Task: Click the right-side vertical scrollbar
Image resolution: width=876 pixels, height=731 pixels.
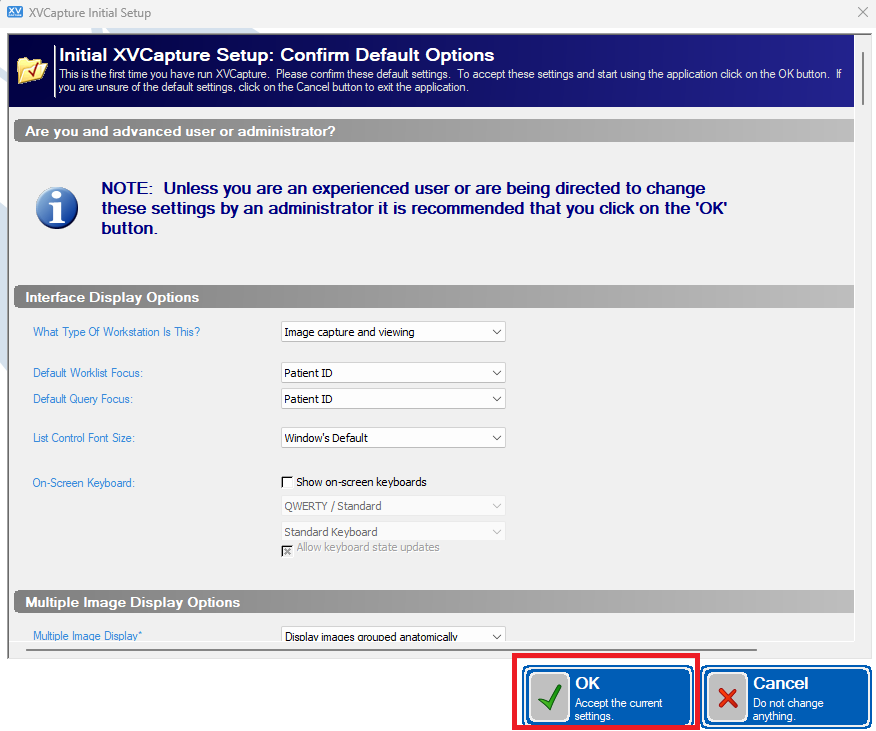Action: [x=863, y=78]
